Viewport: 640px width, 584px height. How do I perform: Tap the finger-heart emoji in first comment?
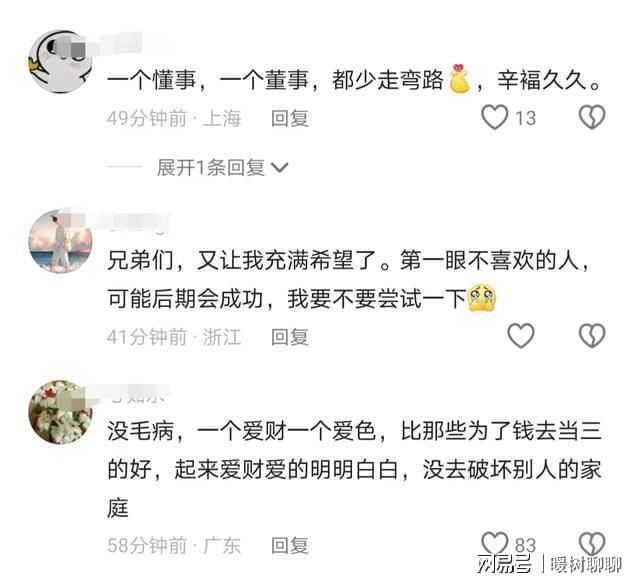click(459, 78)
